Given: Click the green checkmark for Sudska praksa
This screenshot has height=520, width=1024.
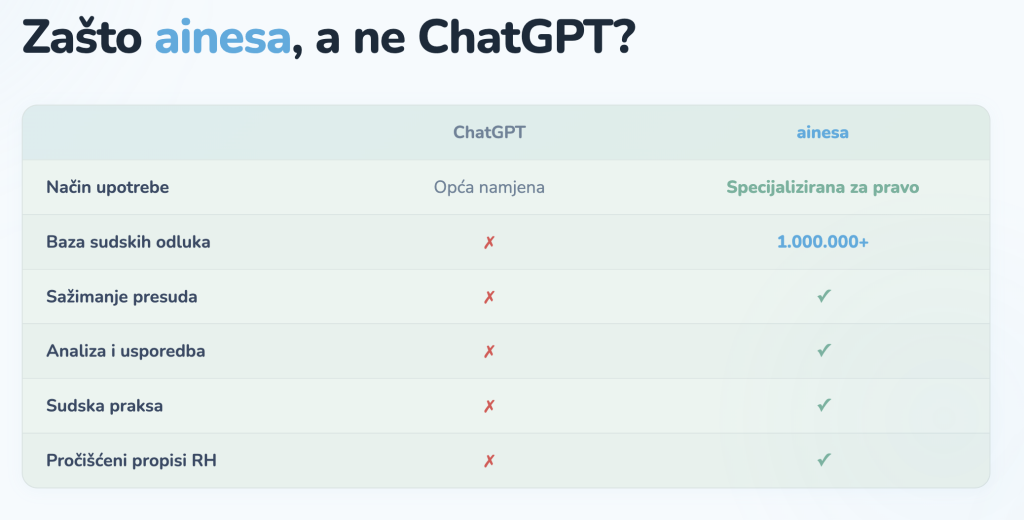Looking at the screenshot, I should pyautogui.click(x=823, y=406).
